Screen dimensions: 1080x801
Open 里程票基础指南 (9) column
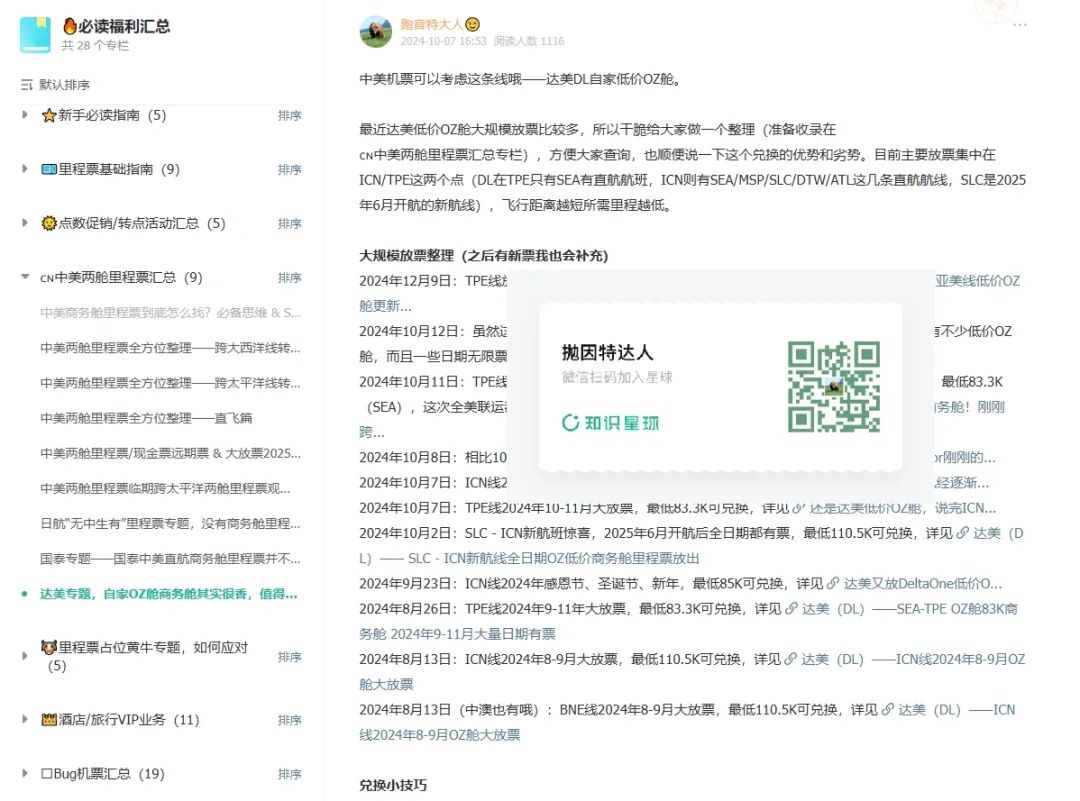tap(110, 169)
